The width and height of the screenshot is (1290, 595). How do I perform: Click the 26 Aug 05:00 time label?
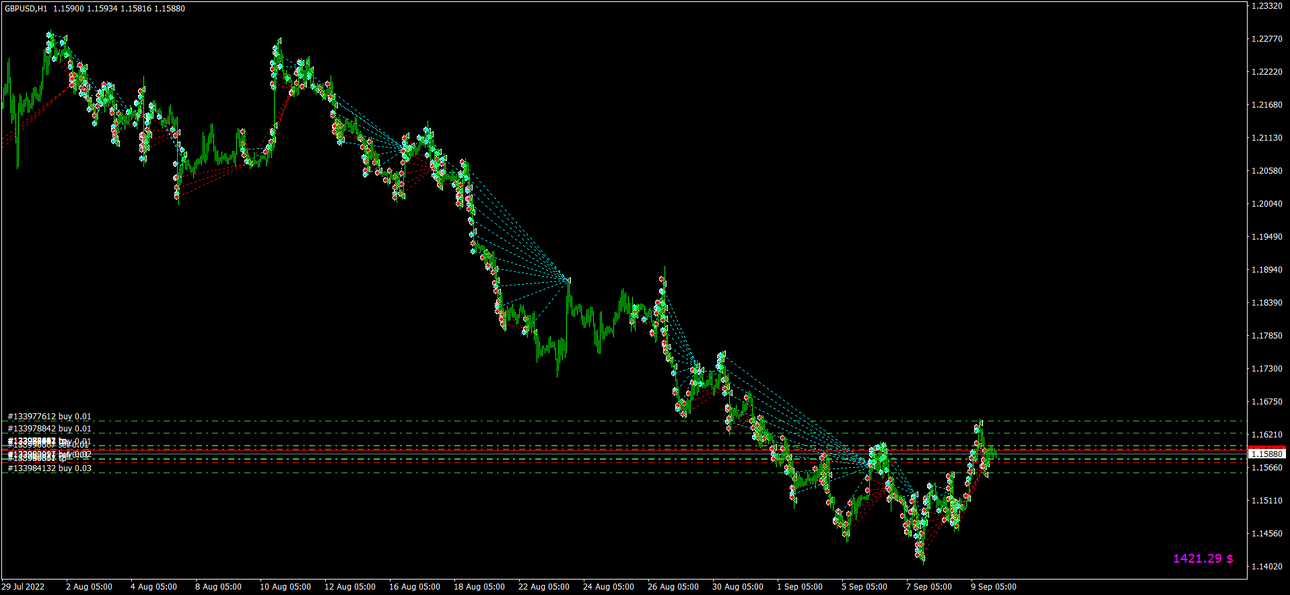pyautogui.click(x=672, y=587)
